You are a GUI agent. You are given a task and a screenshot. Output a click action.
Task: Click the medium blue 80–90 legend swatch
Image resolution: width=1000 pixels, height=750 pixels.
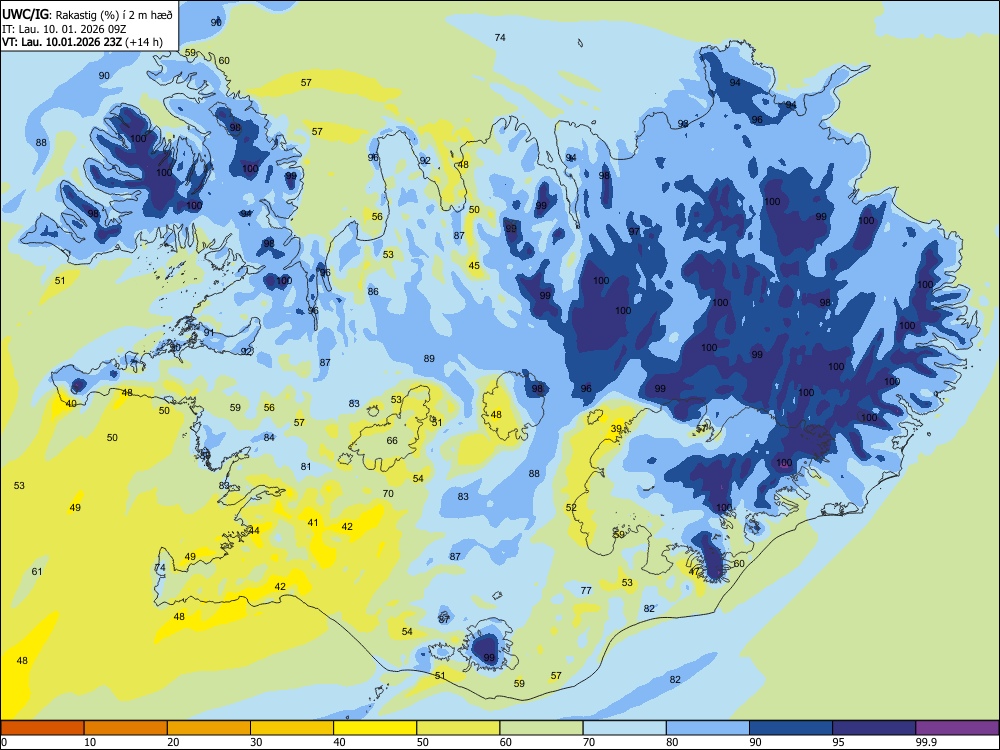(708, 728)
